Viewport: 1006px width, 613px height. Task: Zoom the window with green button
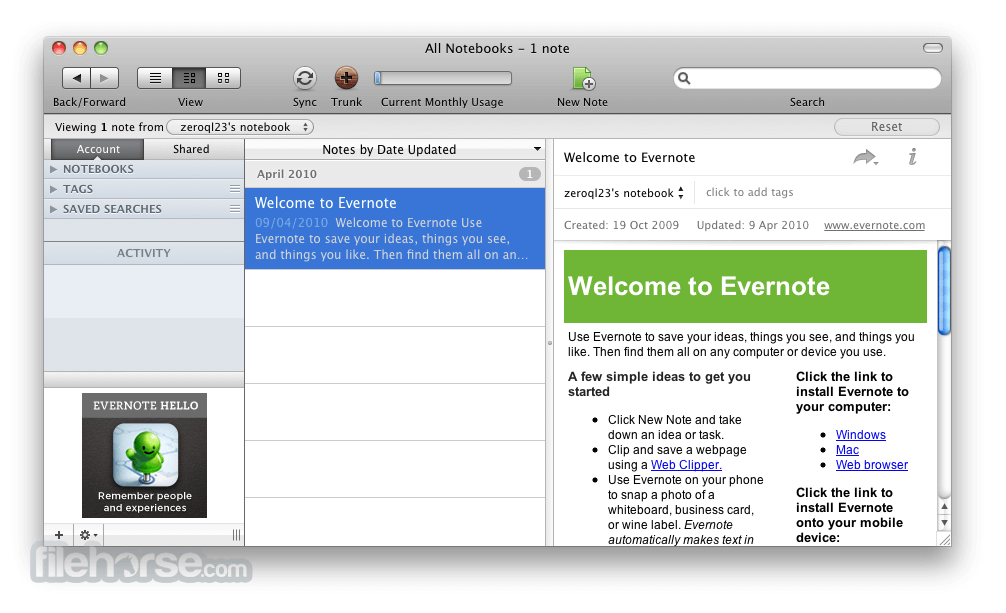coord(101,48)
